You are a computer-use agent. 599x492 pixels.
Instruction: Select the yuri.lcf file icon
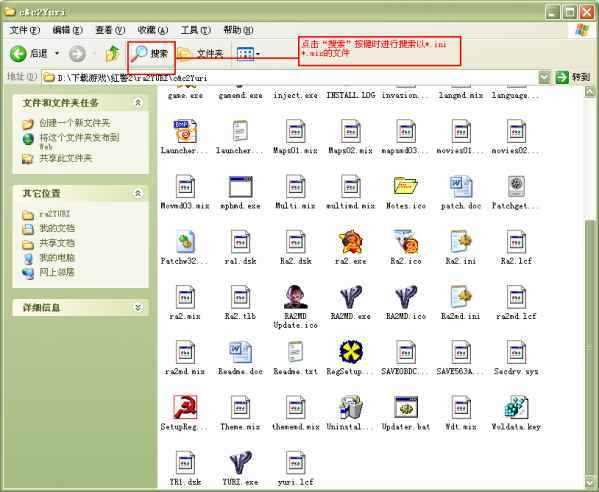[295, 463]
